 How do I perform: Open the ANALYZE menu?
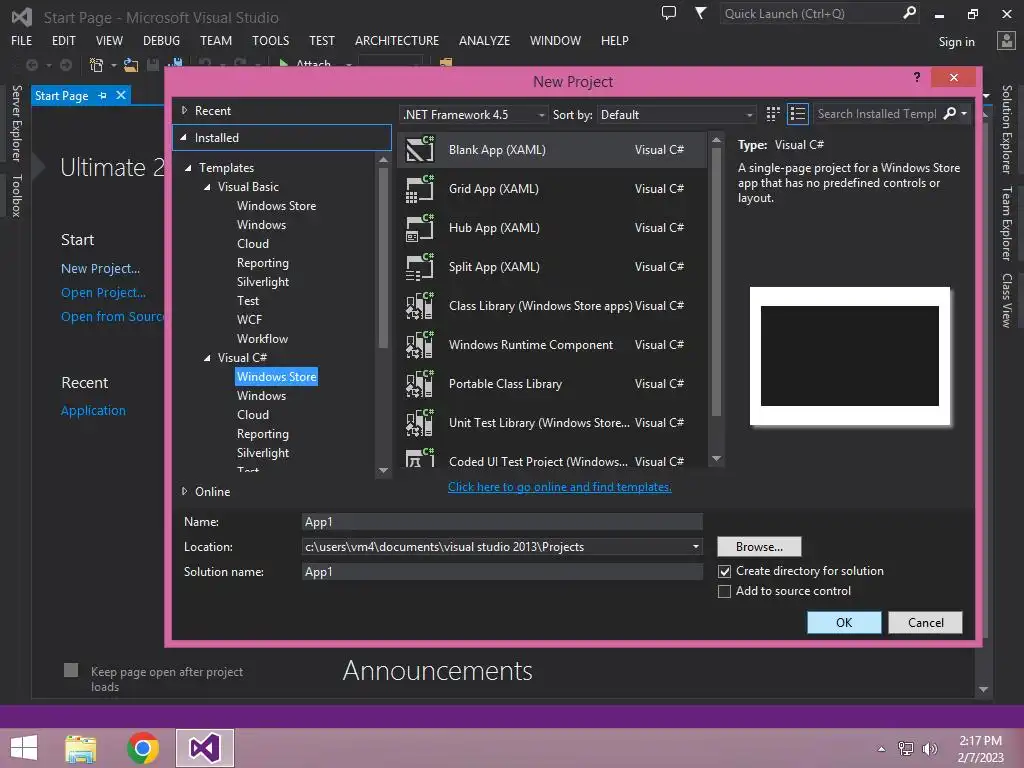pos(484,40)
